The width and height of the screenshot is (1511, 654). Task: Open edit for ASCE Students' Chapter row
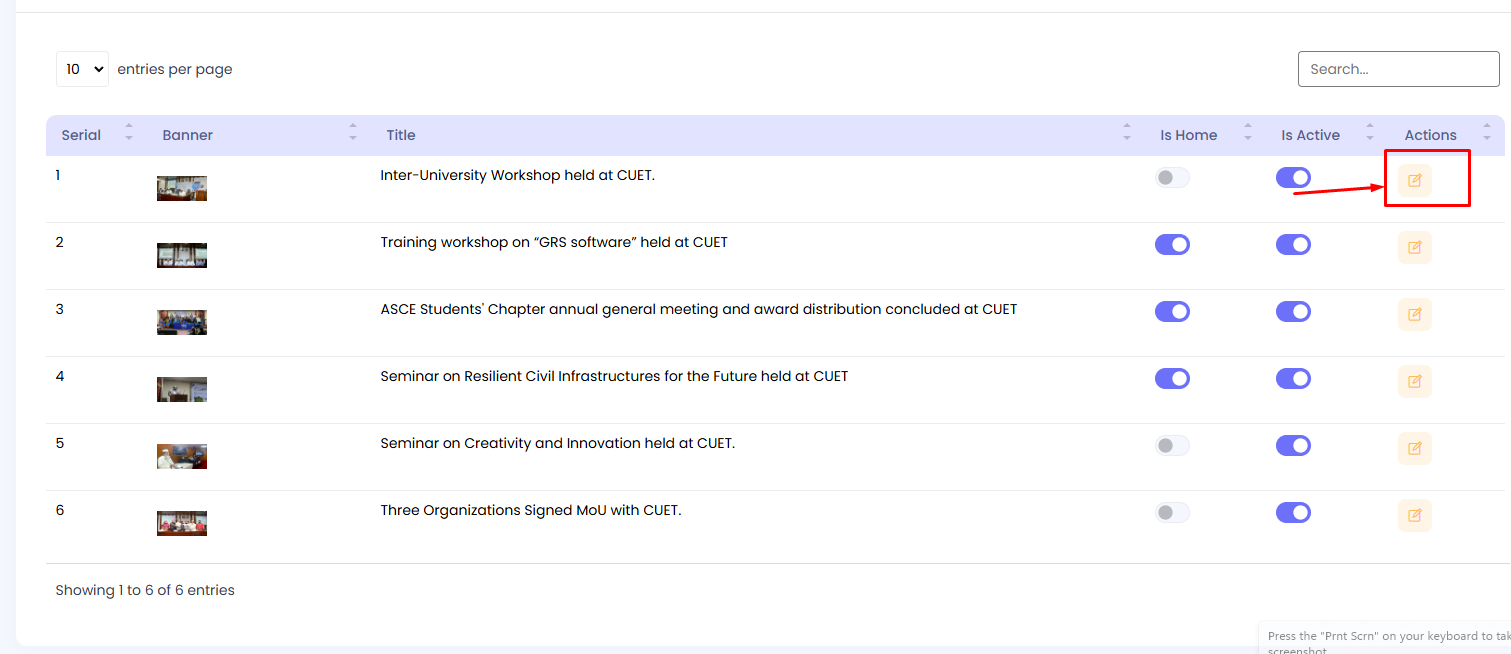(x=1414, y=314)
